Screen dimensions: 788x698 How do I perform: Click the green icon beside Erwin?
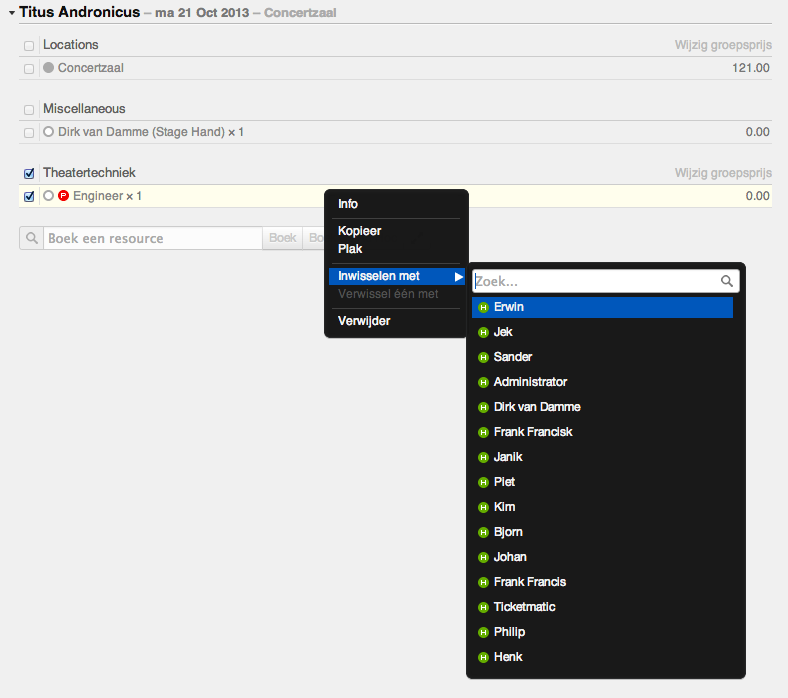point(483,307)
